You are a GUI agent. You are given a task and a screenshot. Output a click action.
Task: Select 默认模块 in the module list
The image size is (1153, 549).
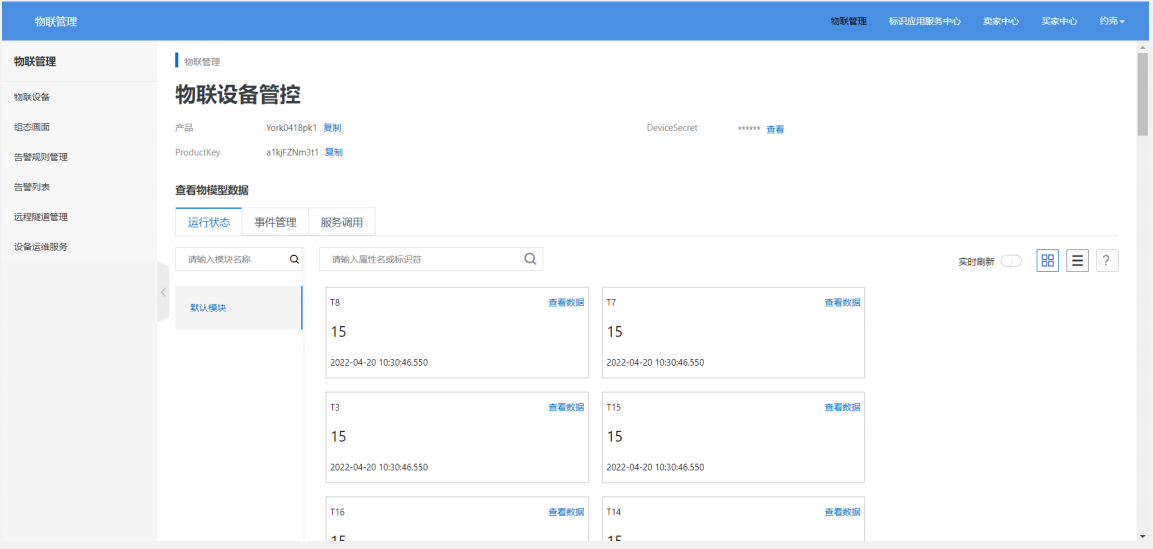pyautogui.click(x=209, y=308)
